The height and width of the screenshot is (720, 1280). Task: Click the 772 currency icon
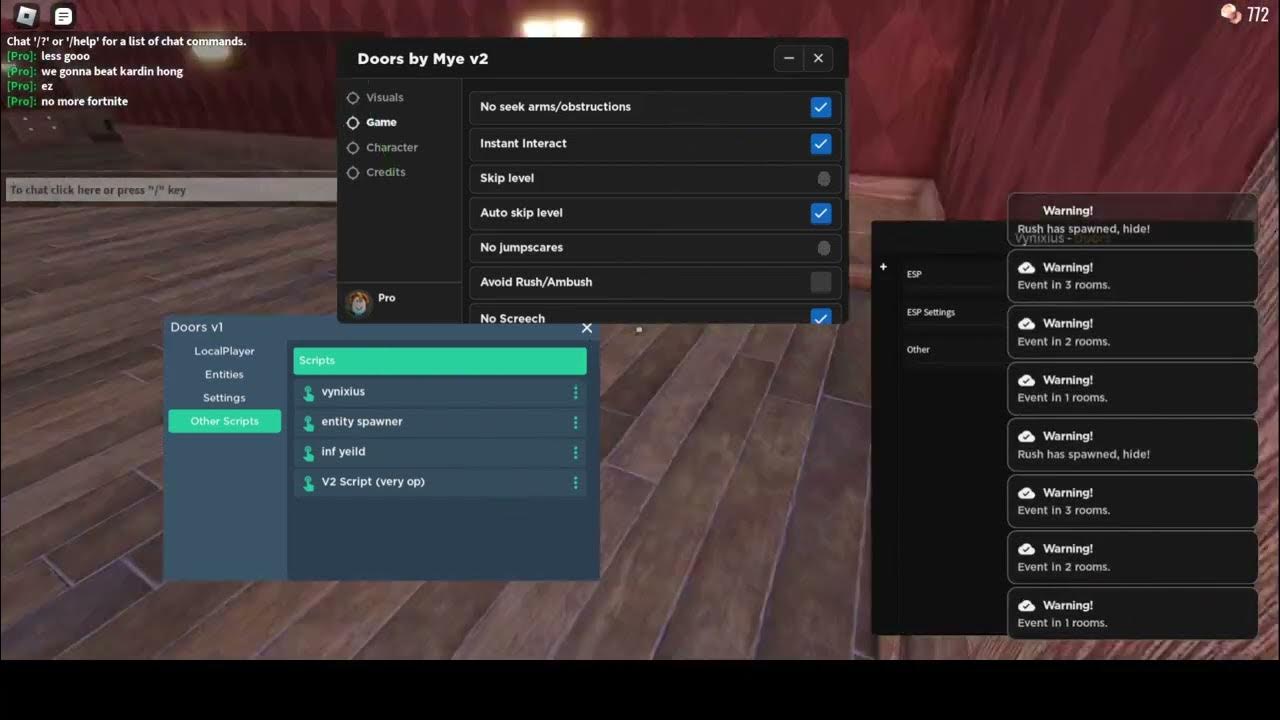coord(1231,14)
